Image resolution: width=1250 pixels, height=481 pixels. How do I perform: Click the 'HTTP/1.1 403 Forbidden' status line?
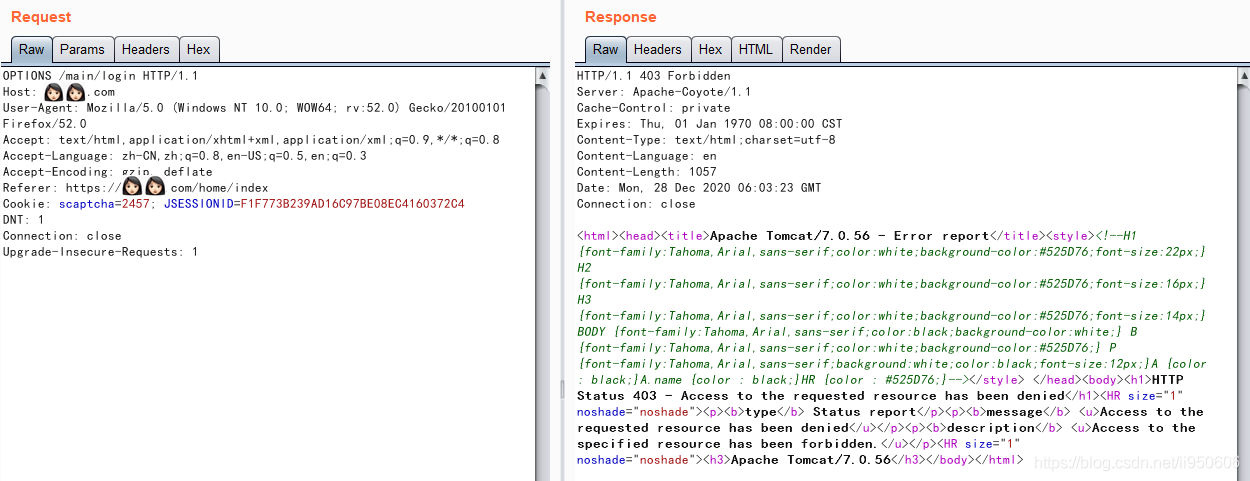(653, 76)
